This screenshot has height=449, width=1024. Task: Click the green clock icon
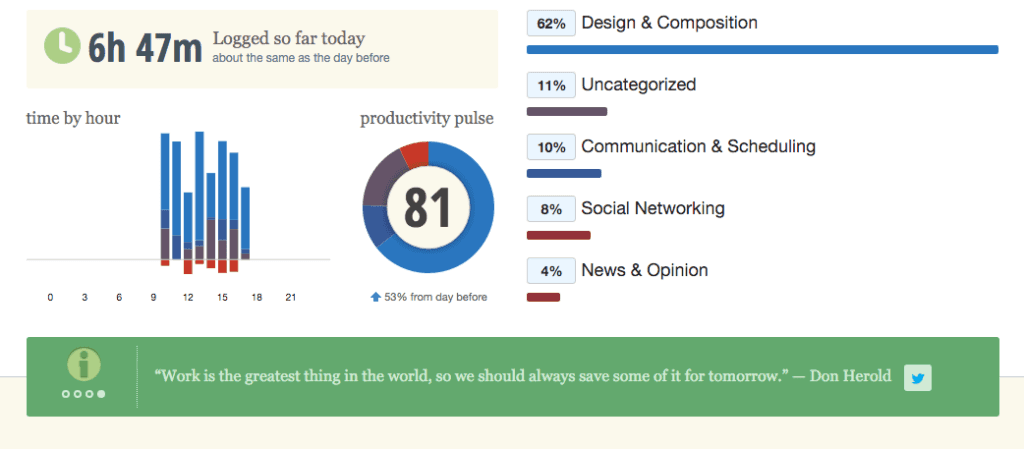point(63,46)
